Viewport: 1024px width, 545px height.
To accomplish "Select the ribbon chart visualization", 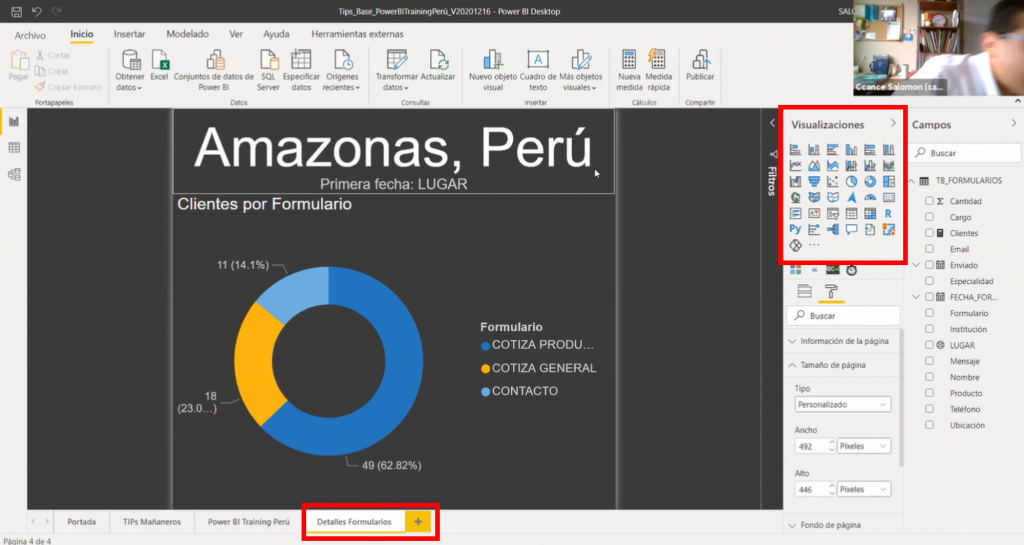I will point(889,166).
